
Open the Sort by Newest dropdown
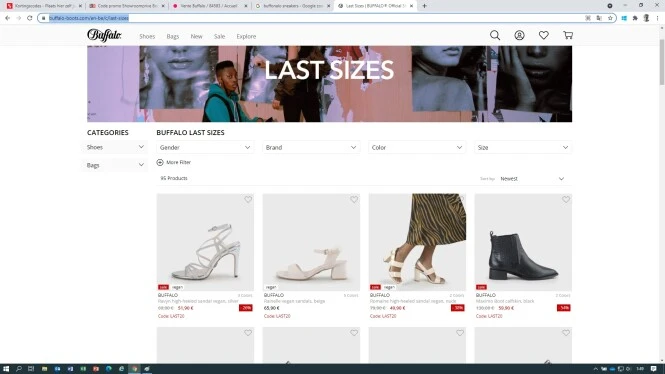pyautogui.click(x=532, y=179)
